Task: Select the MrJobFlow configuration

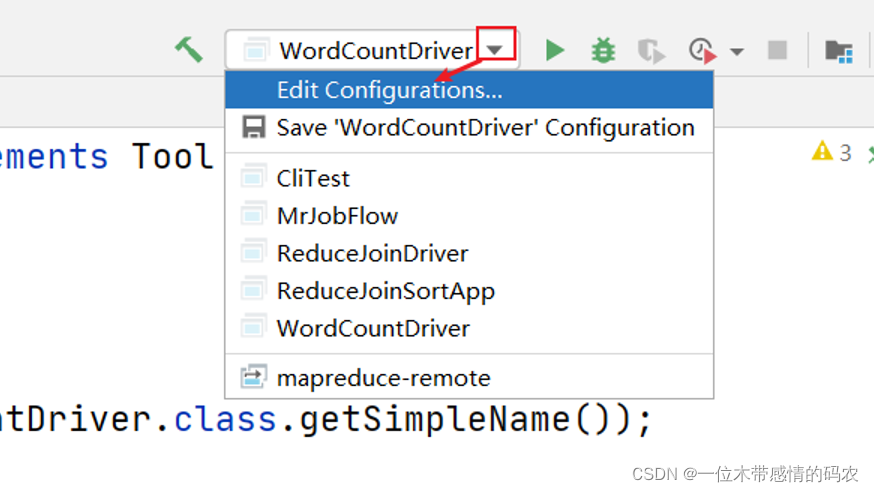Action: pos(337,215)
